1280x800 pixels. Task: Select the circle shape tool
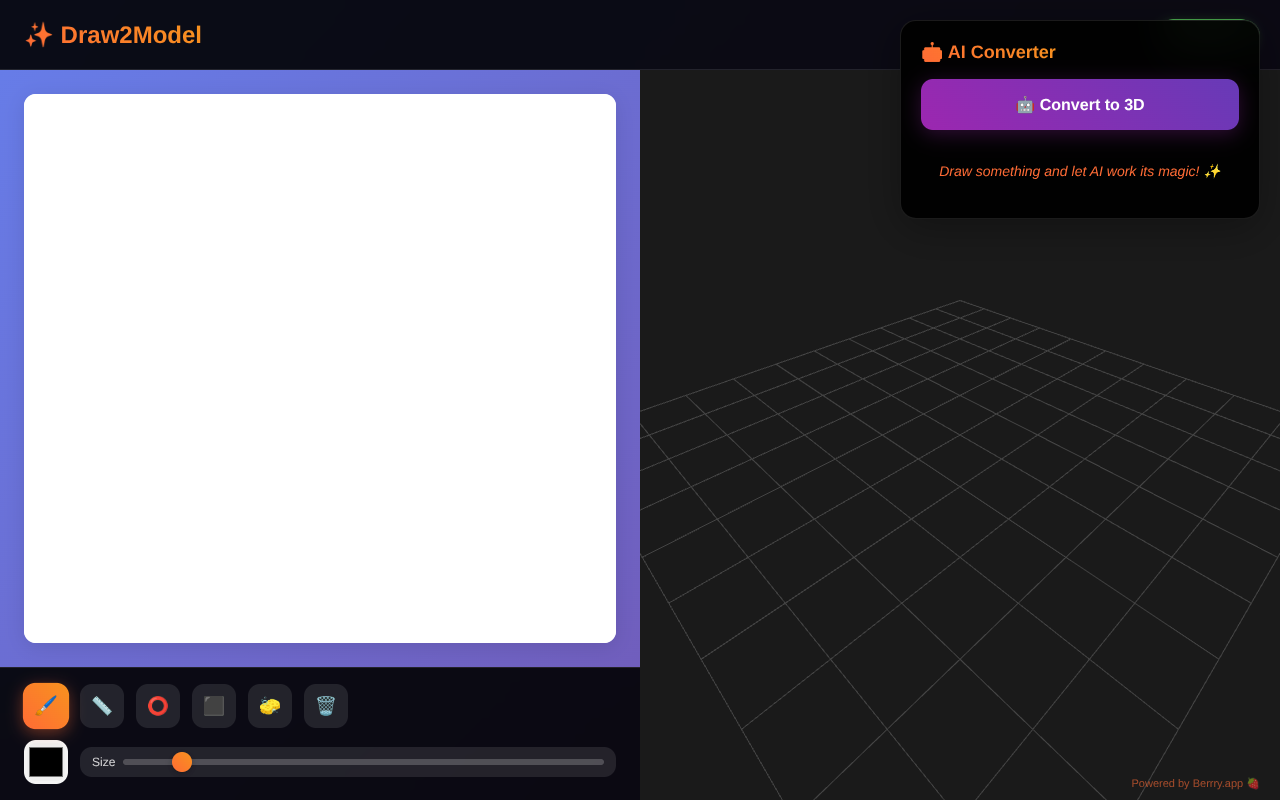click(157, 706)
